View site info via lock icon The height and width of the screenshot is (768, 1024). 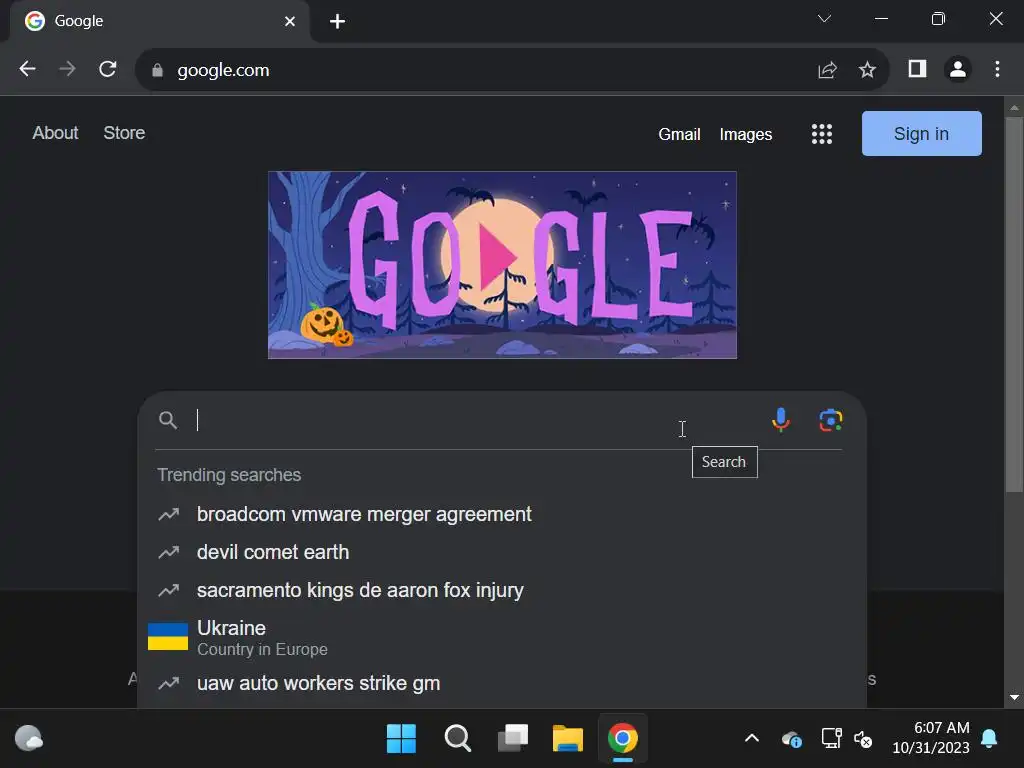tap(157, 70)
